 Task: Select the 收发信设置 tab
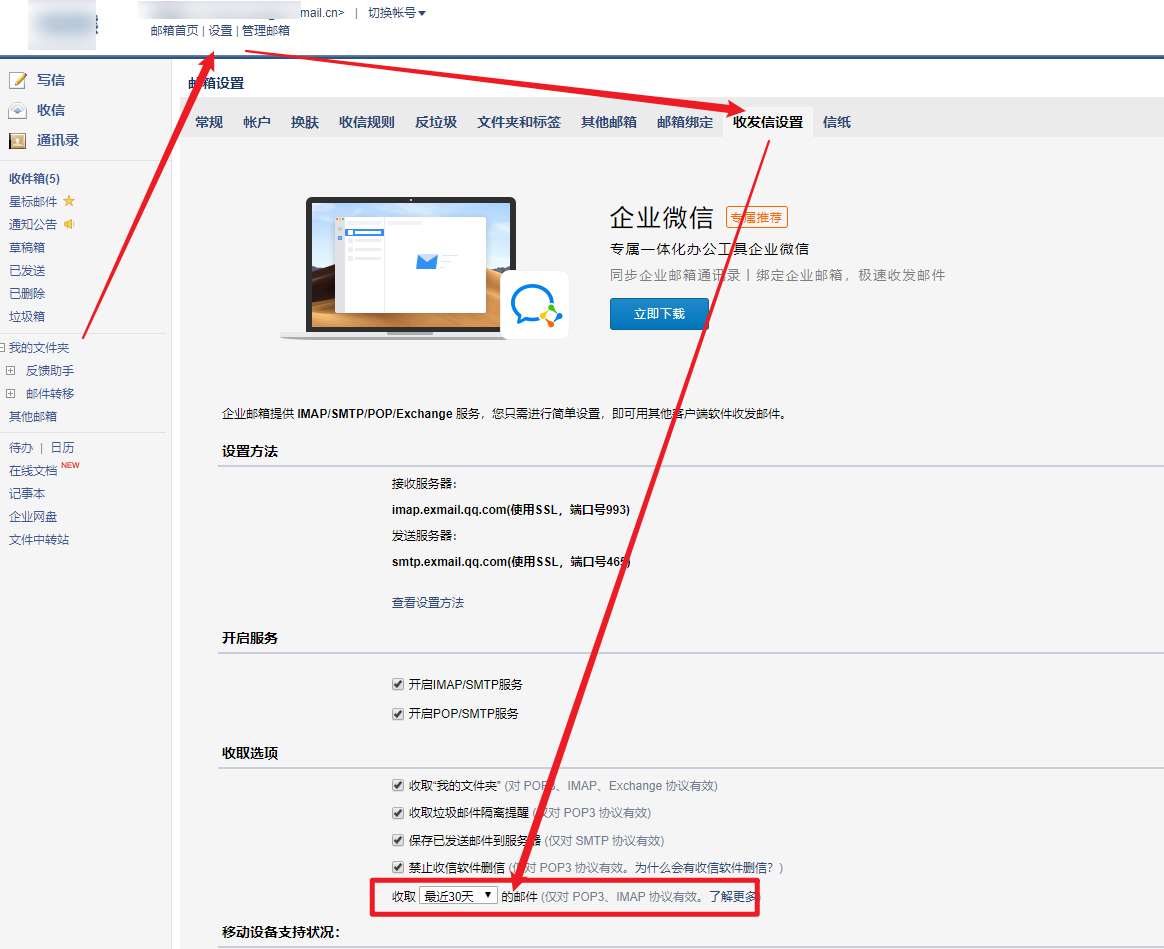pos(768,123)
